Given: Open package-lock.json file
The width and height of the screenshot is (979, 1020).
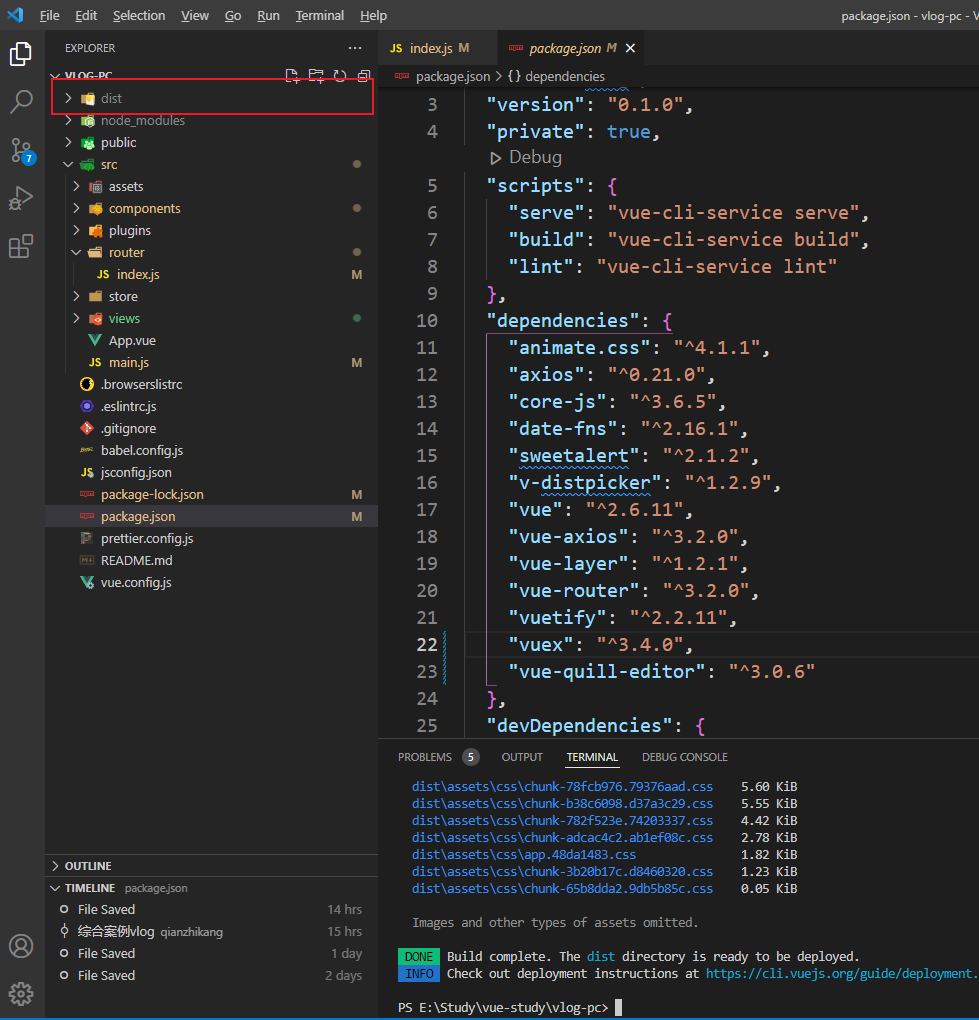Looking at the screenshot, I should tap(211, 495).
